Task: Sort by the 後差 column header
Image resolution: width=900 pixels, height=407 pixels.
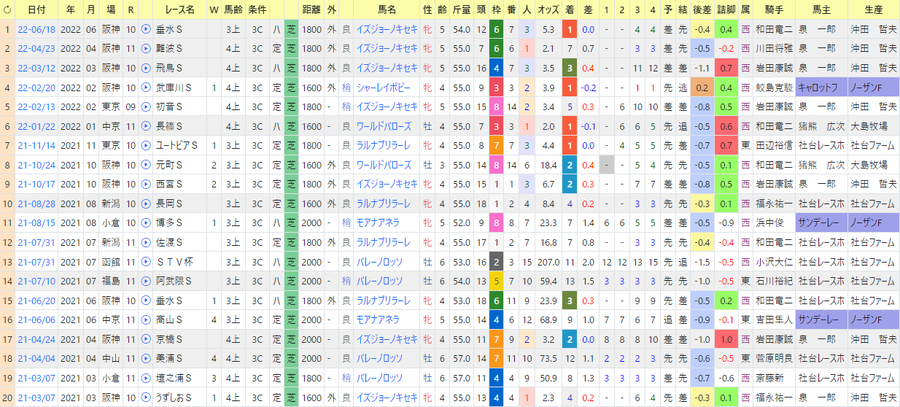Action: pyautogui.click(x=702, y=10)
